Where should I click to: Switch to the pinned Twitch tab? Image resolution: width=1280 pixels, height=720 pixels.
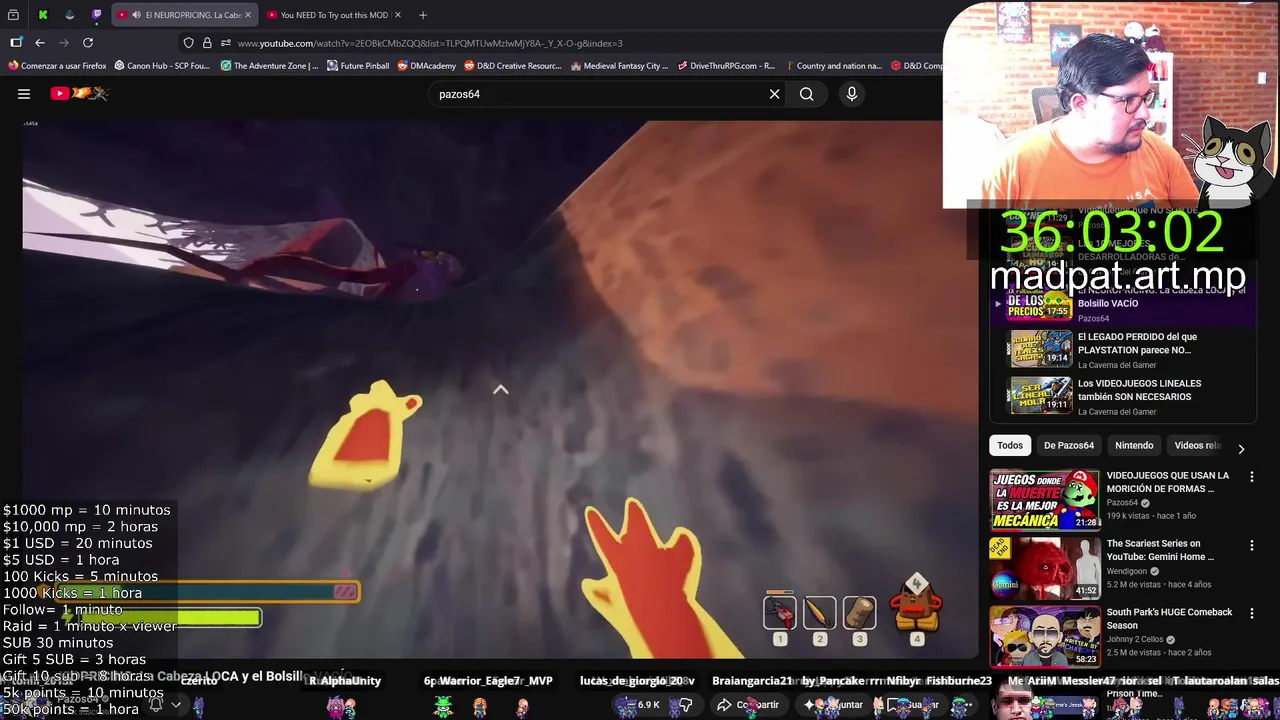(97, 15)
